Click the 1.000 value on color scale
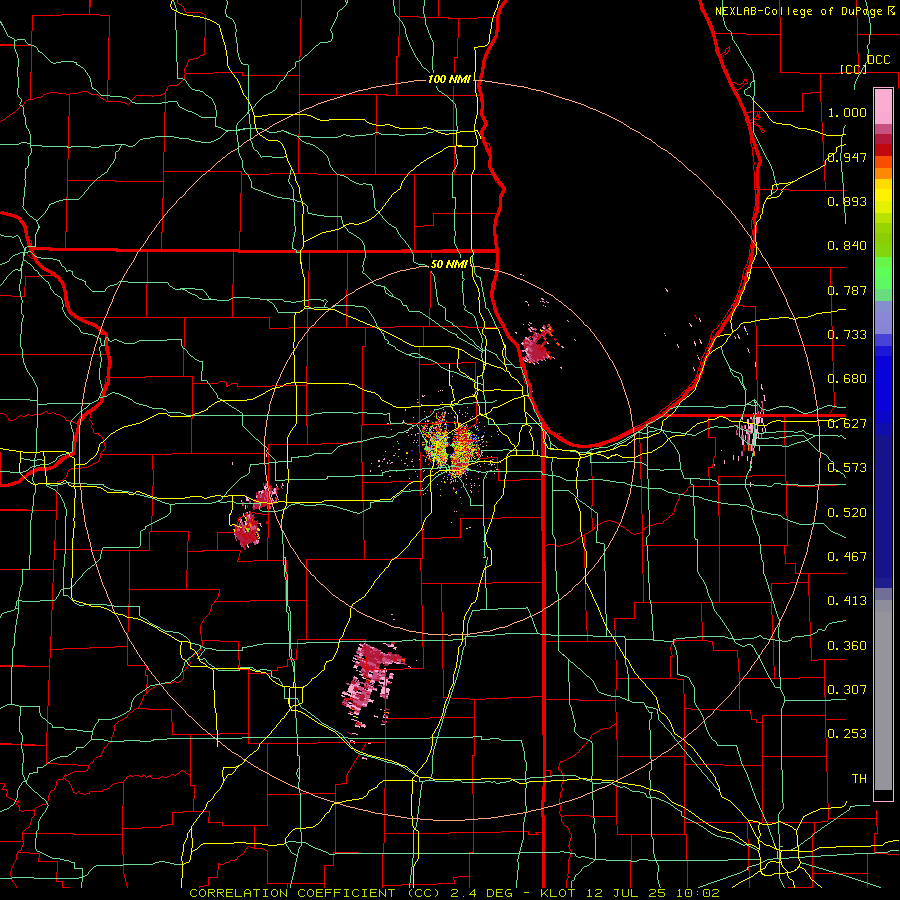The width and height of the screenshot is (900, 900). click(847, 112)
